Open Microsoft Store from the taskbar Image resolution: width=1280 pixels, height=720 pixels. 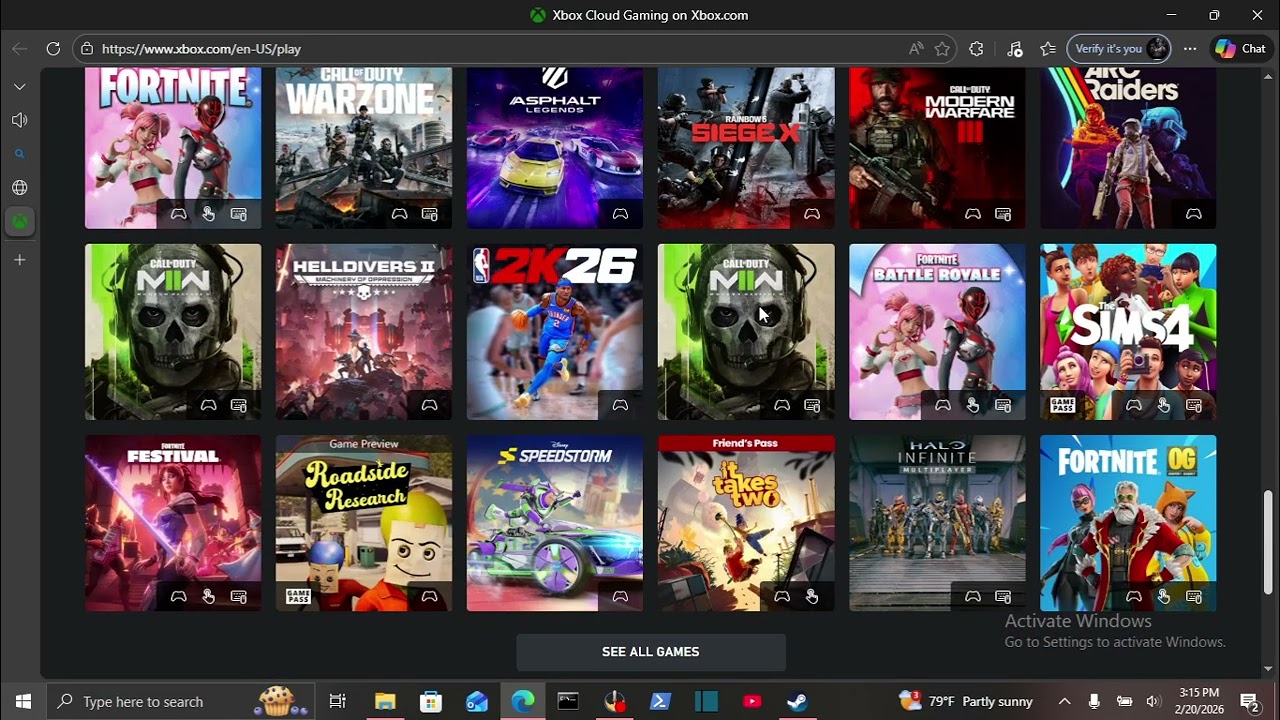pos(431,701)
